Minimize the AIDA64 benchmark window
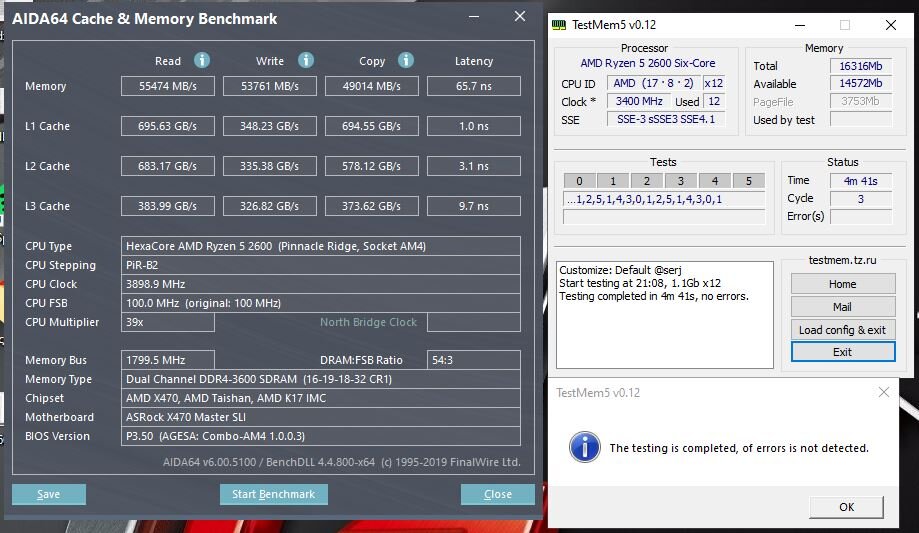 tap(474, 17)
